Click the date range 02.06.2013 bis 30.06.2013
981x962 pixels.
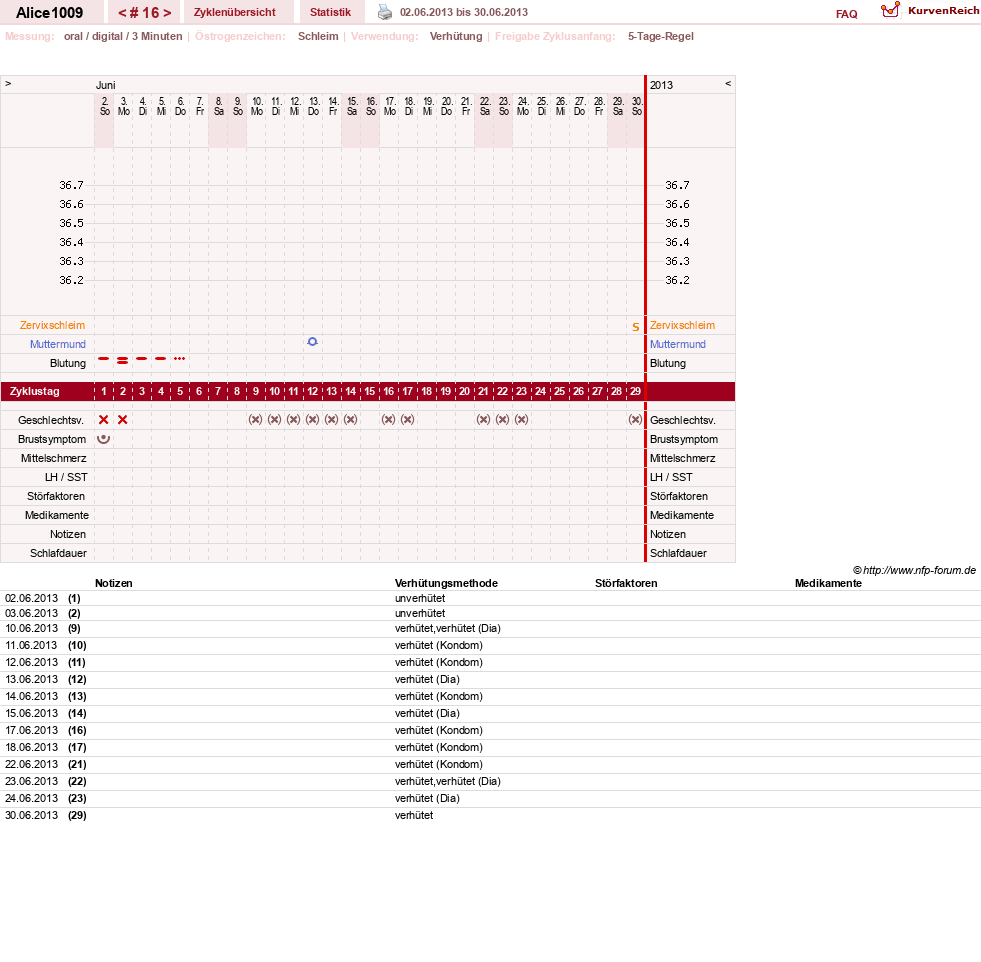pos(464,12)
